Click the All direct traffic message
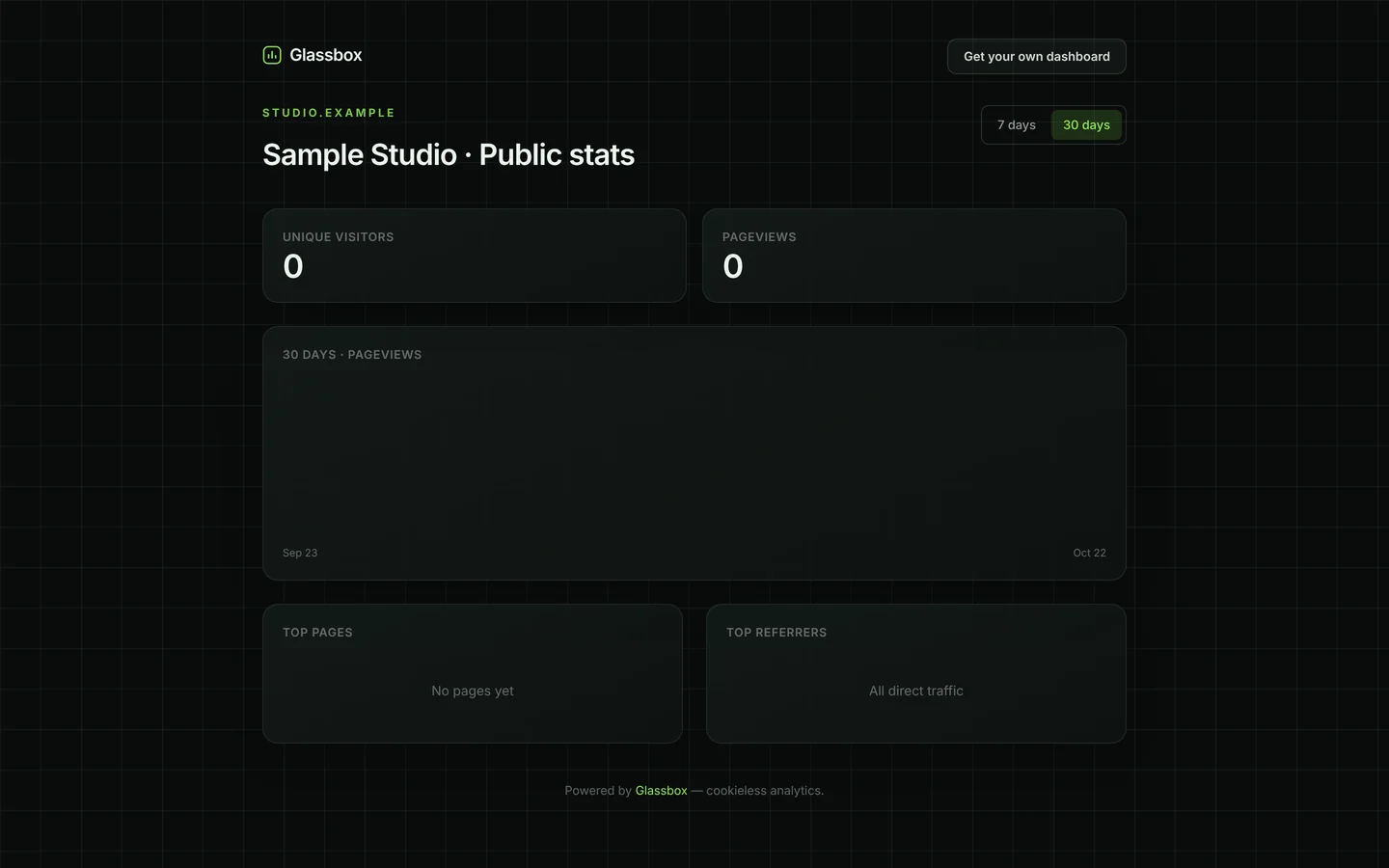1389x868 pixels. 916,691
